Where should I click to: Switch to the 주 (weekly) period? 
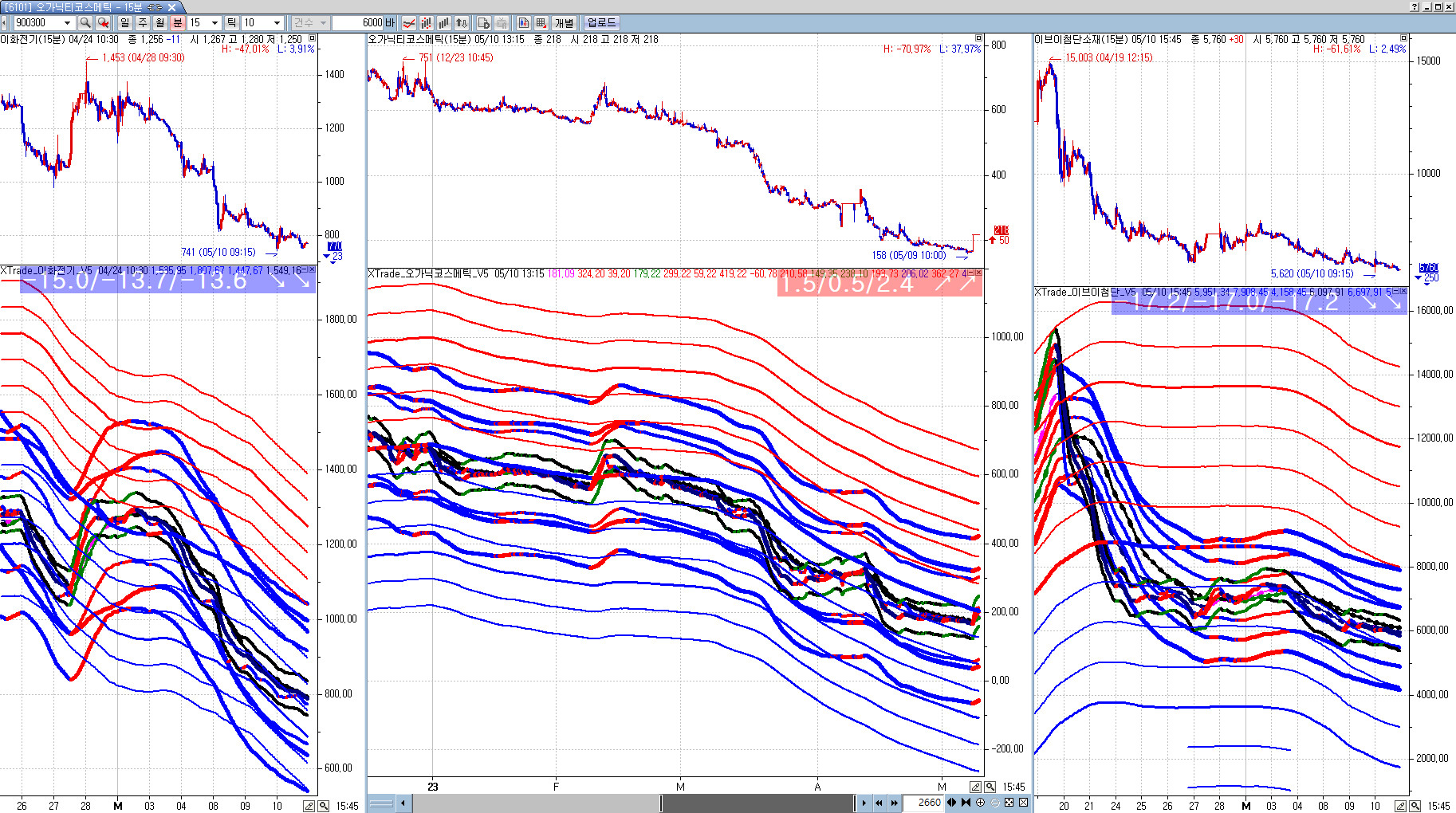click(143, 23)
